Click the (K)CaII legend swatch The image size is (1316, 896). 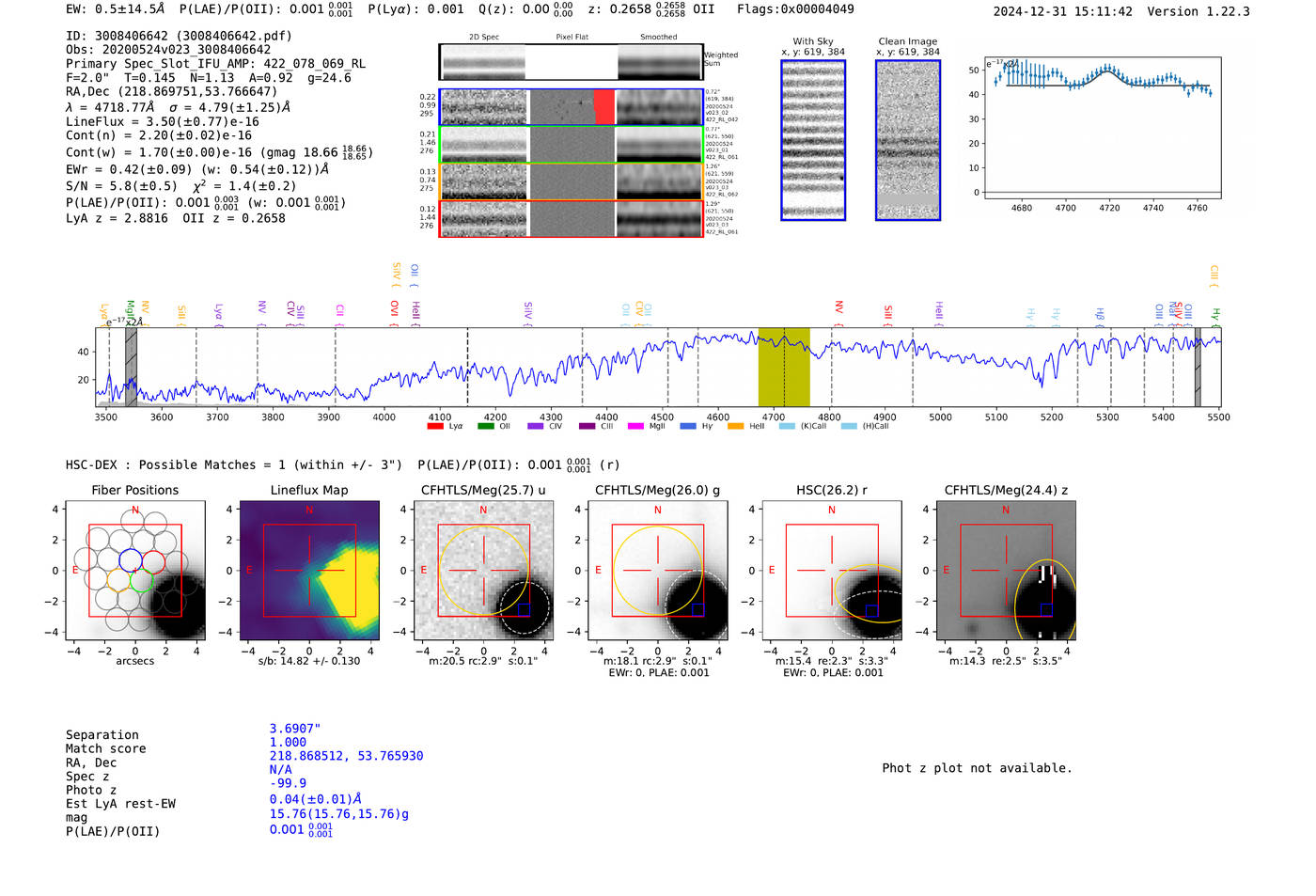point(787,426)
